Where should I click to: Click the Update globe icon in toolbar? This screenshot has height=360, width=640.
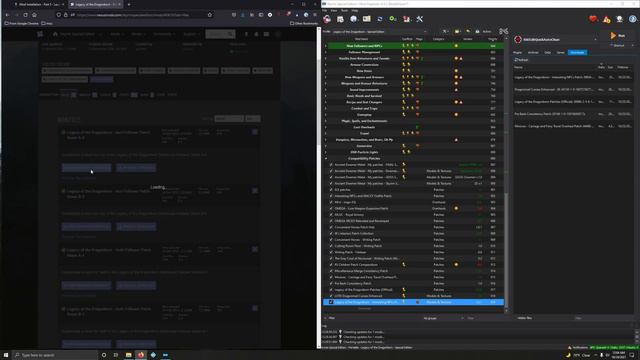[620, 19]
